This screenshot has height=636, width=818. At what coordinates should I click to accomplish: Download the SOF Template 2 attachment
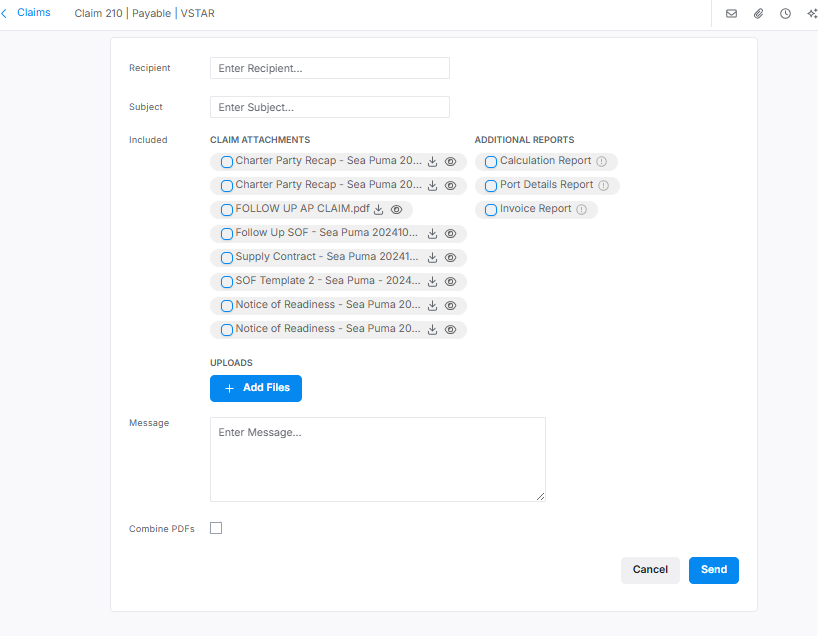click(431, 281)
